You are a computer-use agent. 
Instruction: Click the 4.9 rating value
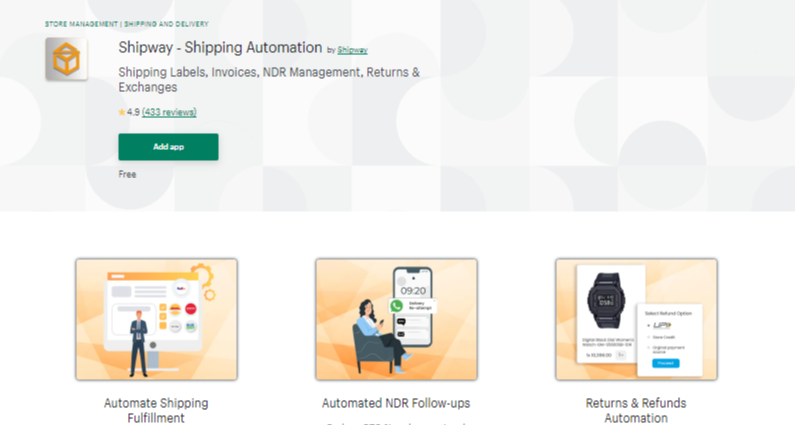click(133, 112)
